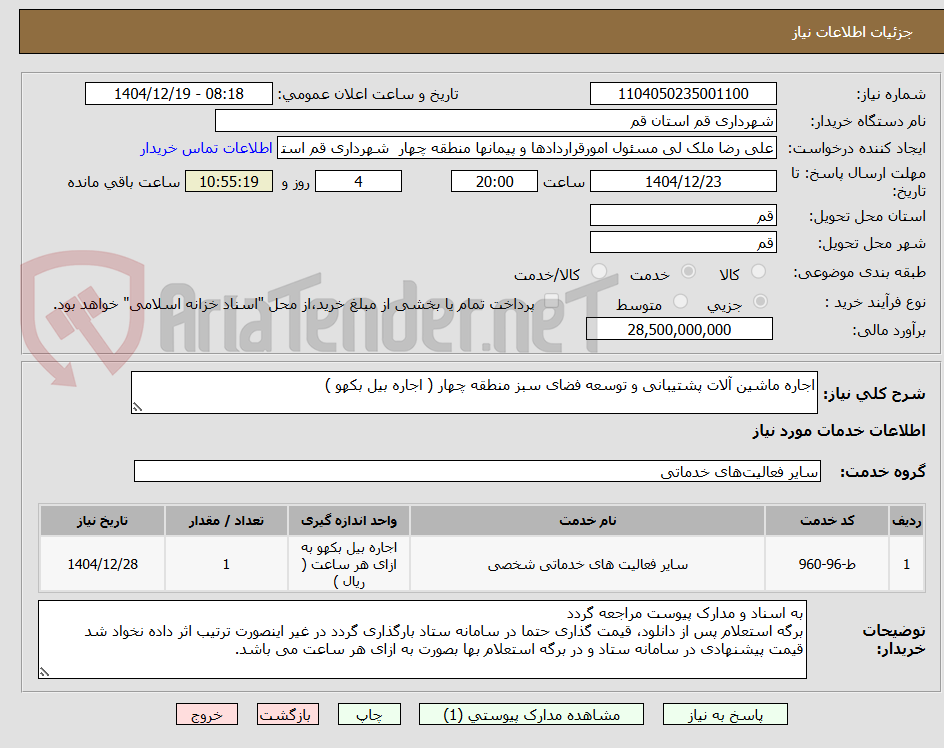This screenshot has height=748, width=944.
Task: Click the announcement date field 1404/12/19 - 08:18
Action: tap(179, 94)
